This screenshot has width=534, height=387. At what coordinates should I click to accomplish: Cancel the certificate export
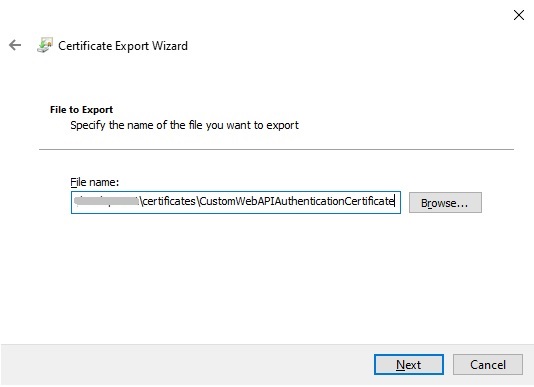488,365
